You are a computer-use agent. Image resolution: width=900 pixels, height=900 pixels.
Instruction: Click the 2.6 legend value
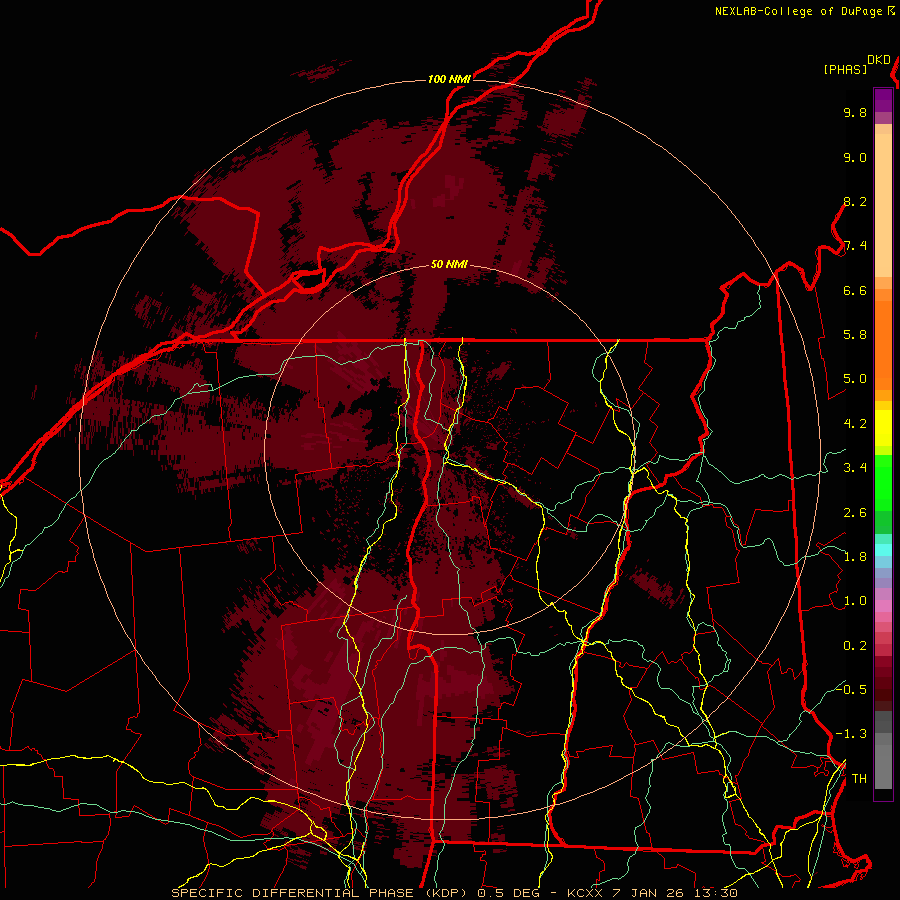(855, 513)
